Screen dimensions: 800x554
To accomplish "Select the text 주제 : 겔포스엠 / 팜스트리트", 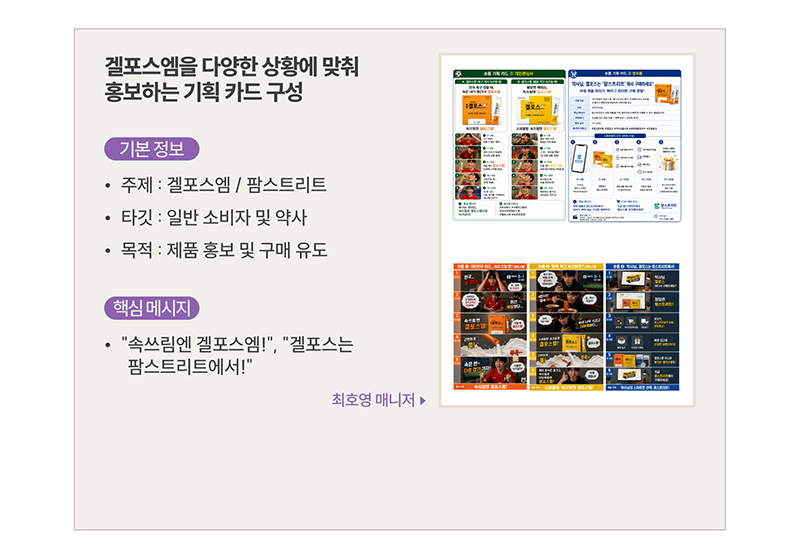I will click(x=223, y=185).
